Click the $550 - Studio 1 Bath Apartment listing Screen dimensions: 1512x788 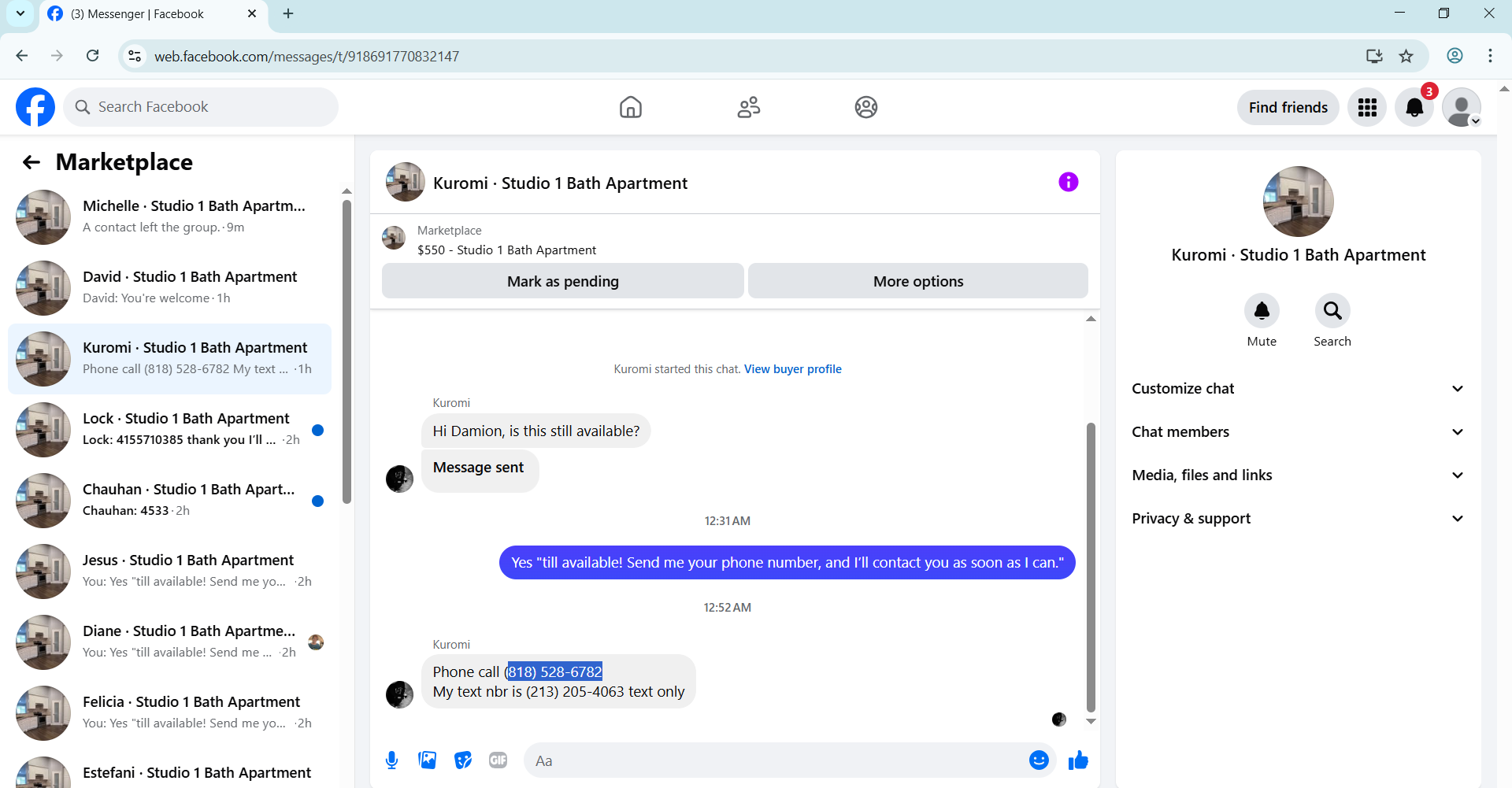(x=506, y=250)
